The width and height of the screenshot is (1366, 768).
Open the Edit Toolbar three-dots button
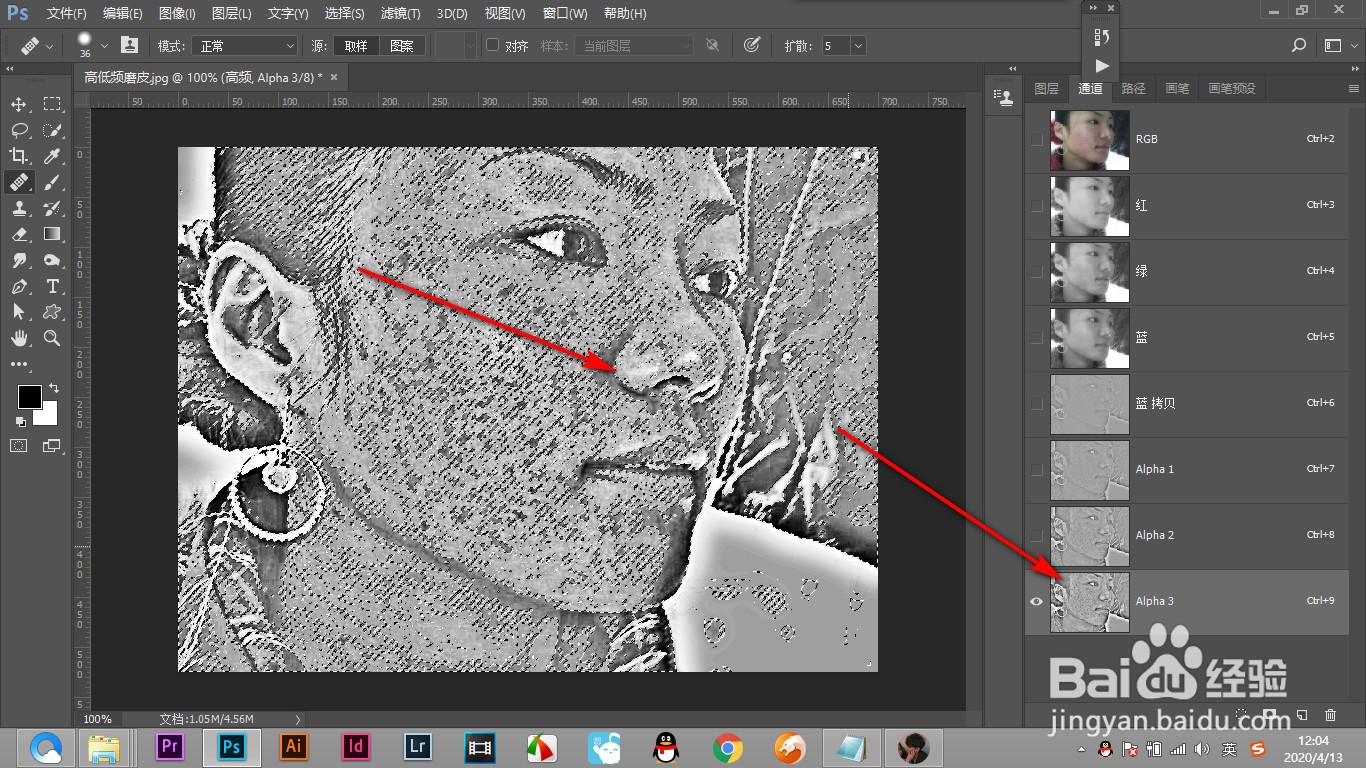[19, 365]
